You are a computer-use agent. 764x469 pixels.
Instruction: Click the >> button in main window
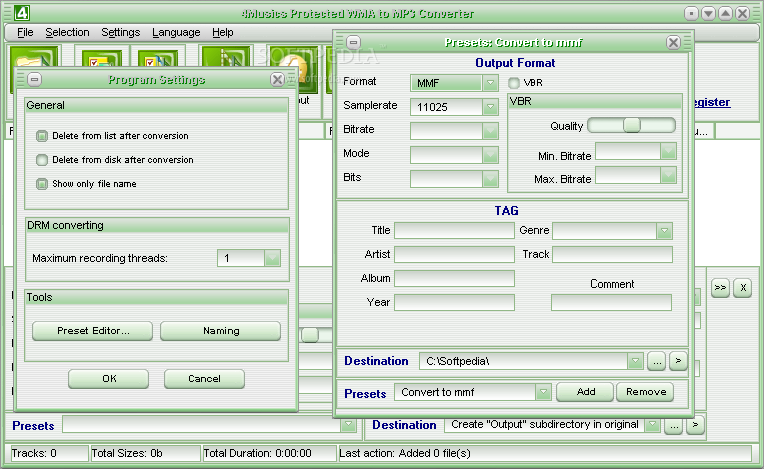[720, 287]
